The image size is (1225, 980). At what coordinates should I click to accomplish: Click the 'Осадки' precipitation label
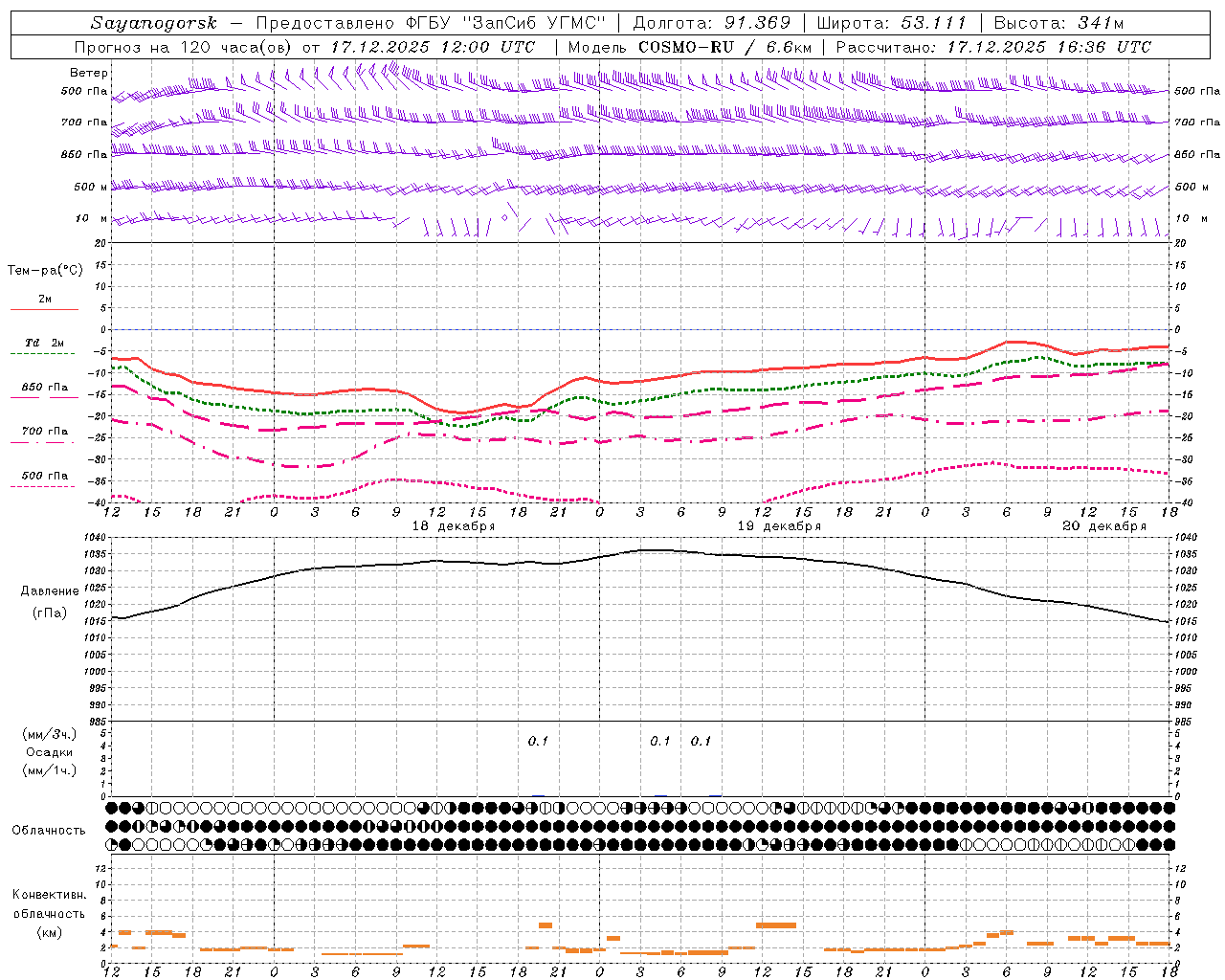50,752
